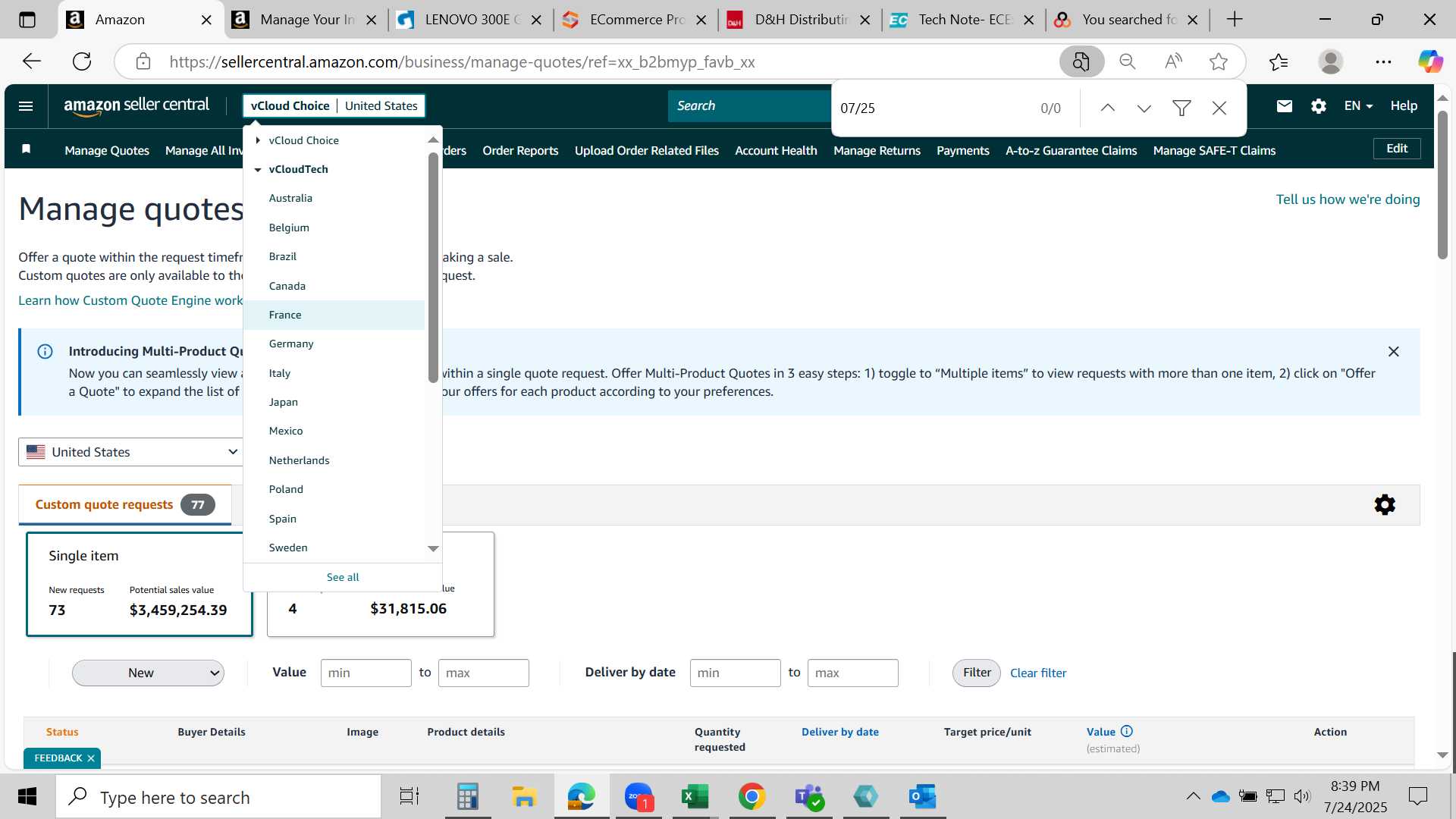
Task: Open browser Settings and more menu
Action: point(1383,61)
